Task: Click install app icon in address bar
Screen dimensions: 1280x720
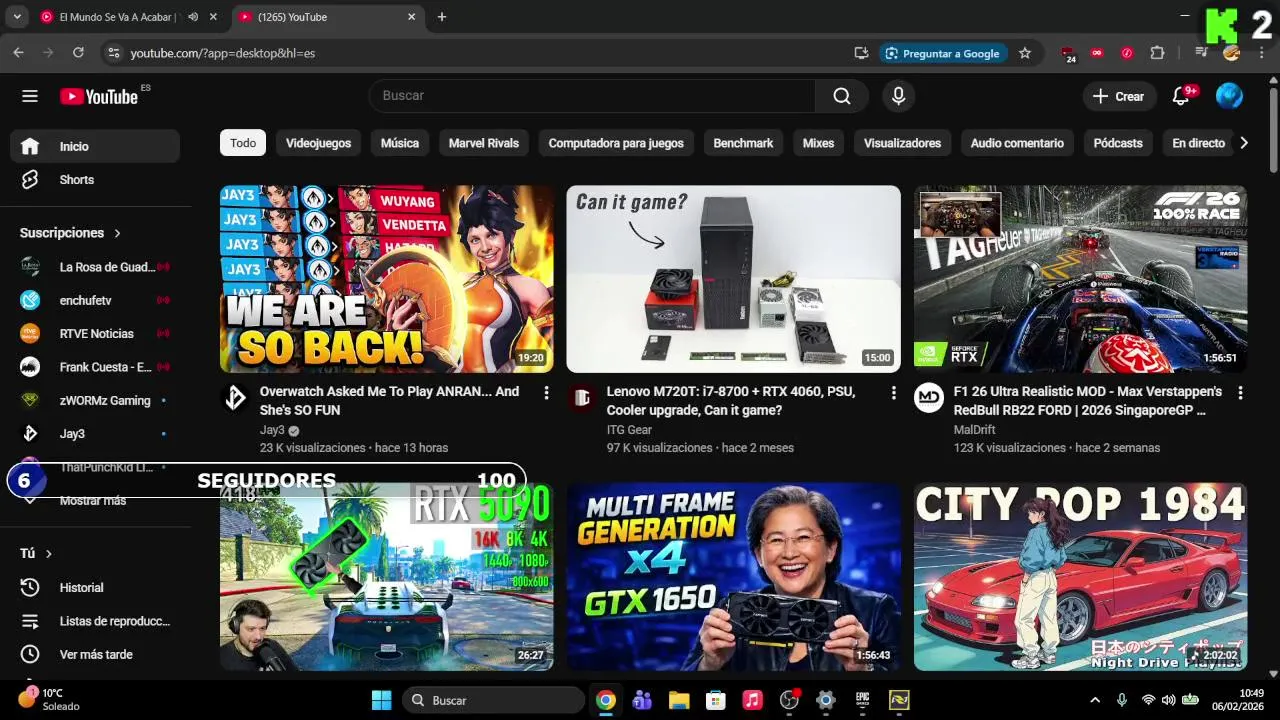Action: 861,53
